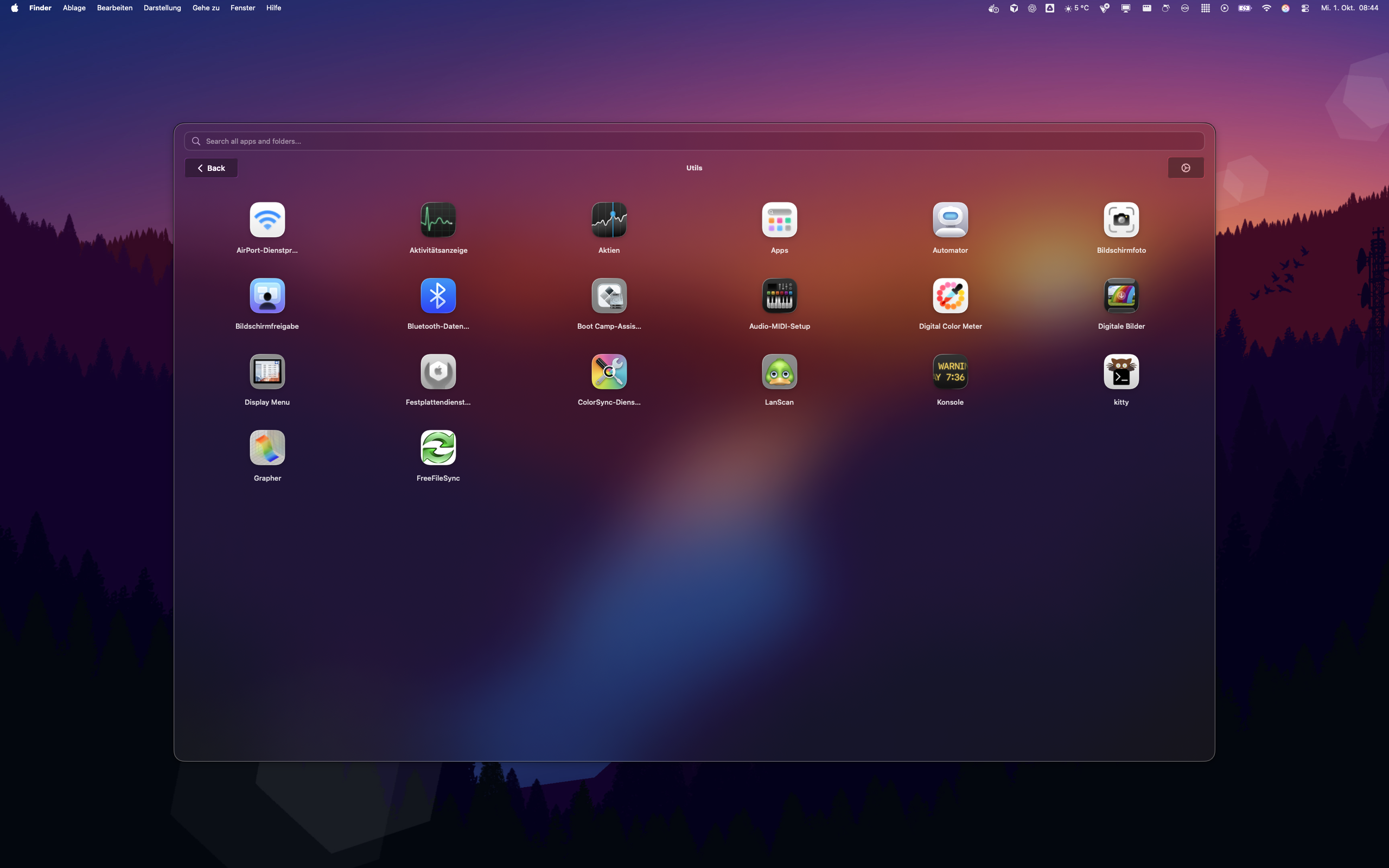Open ColorSync-Dienstprogramm app
The height and width of the screenshot is (868, 1389).
(609, 372)
